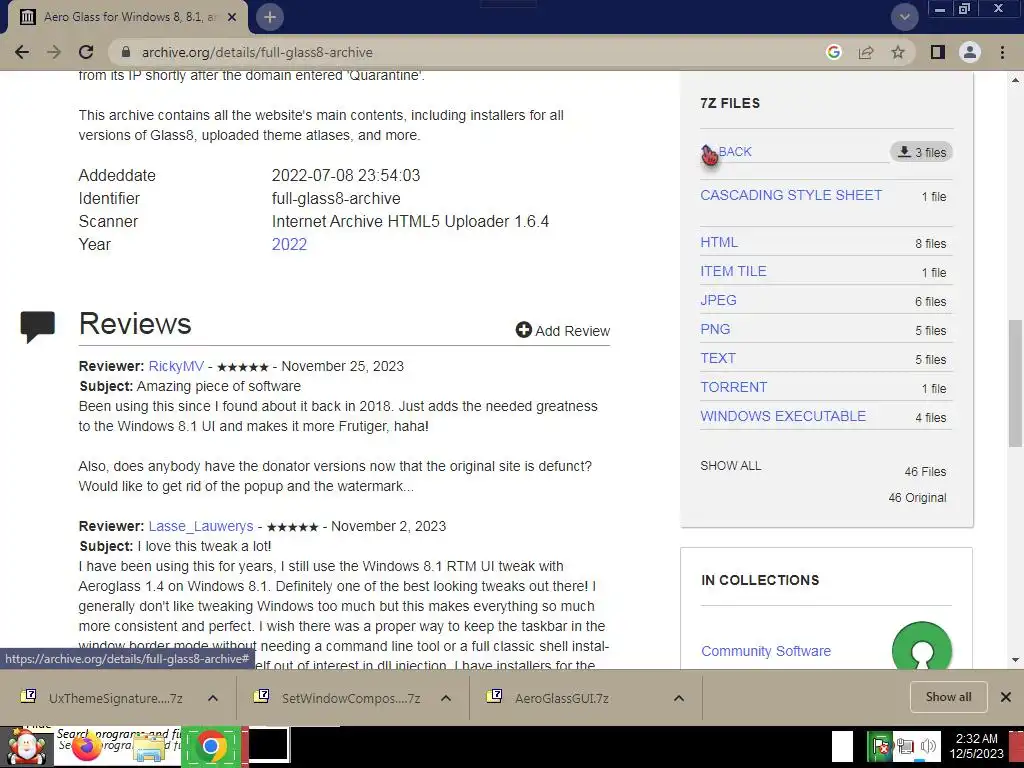The image size is (1024, 768).
Task: Open the Chrome profile avatar
Action: tap(970, 52)
